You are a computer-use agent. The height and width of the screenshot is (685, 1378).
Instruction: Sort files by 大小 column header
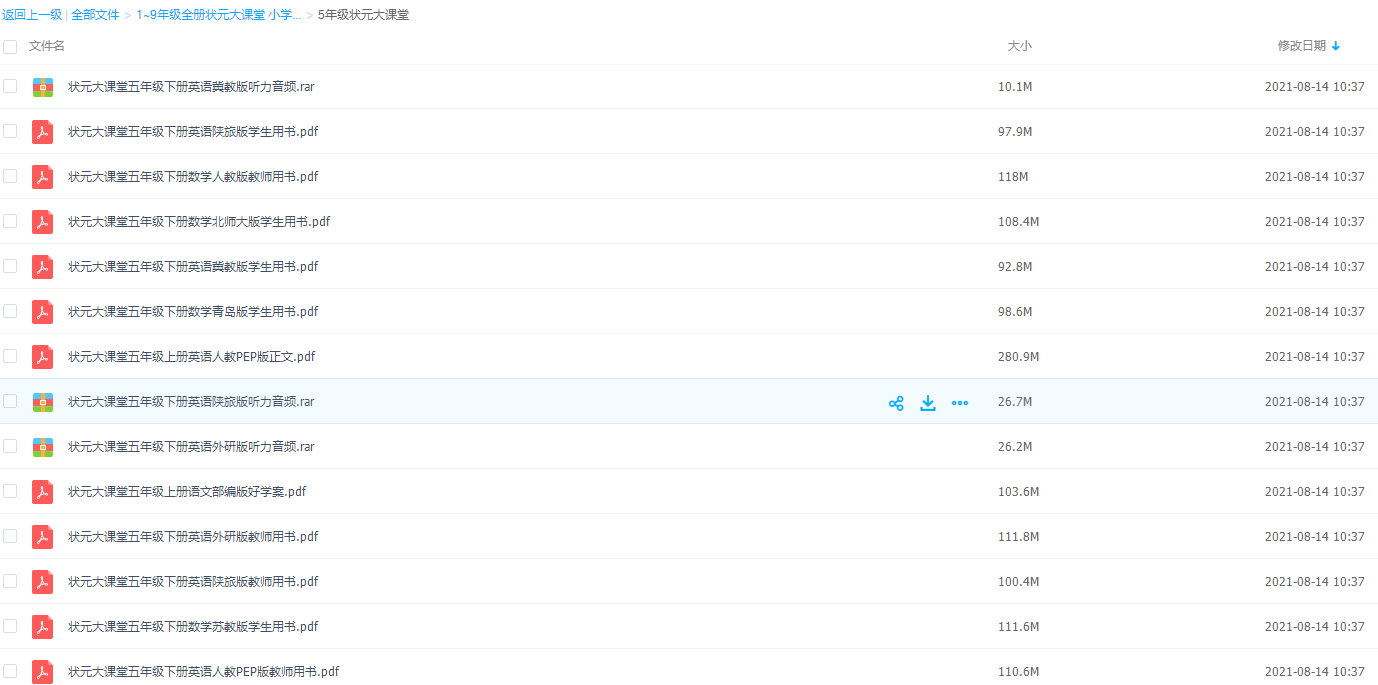pyautogui.click(x=1019, y=46)
